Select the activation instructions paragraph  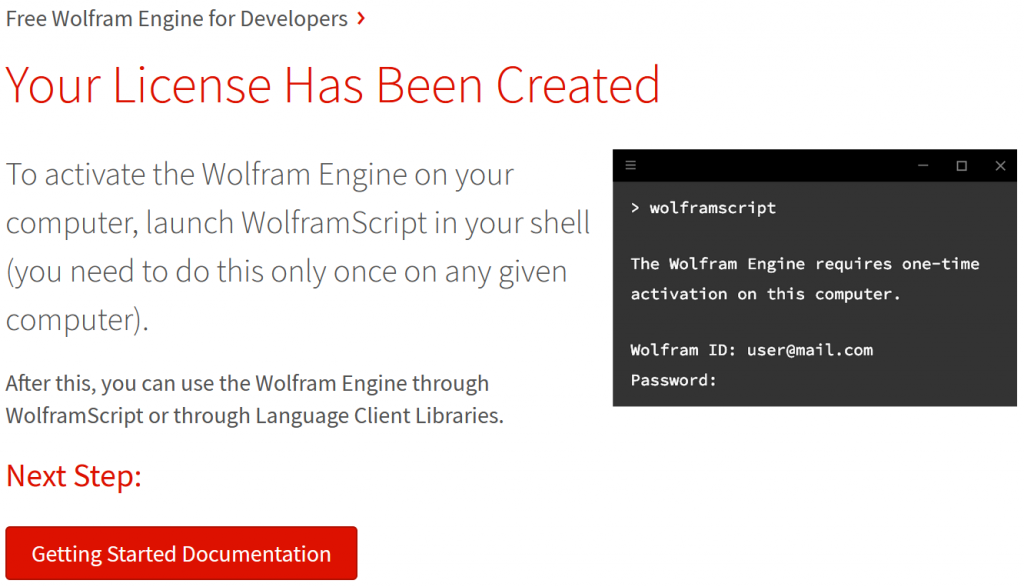[295, 245]
